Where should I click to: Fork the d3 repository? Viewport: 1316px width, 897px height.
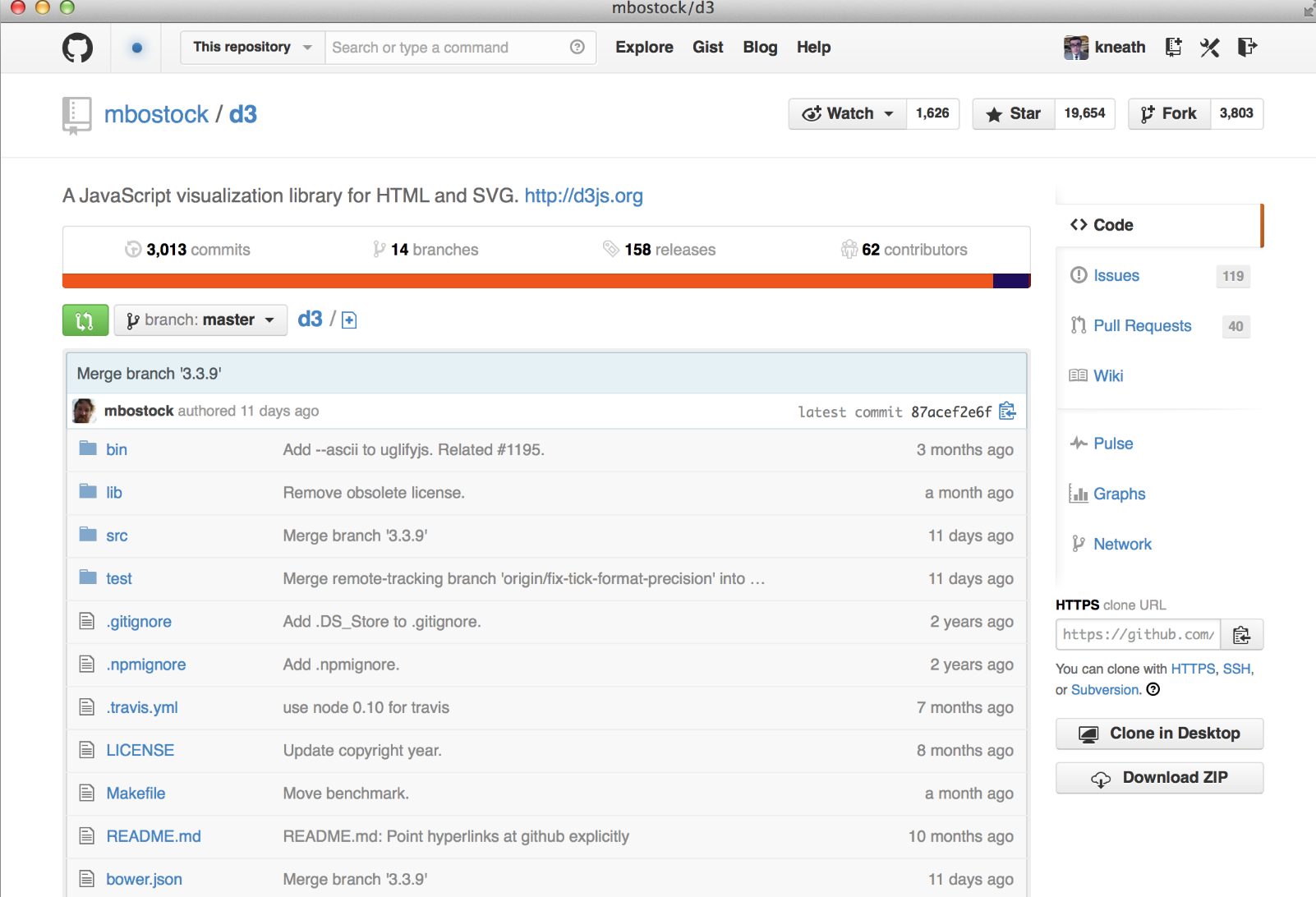click(x=1169, y=113)
